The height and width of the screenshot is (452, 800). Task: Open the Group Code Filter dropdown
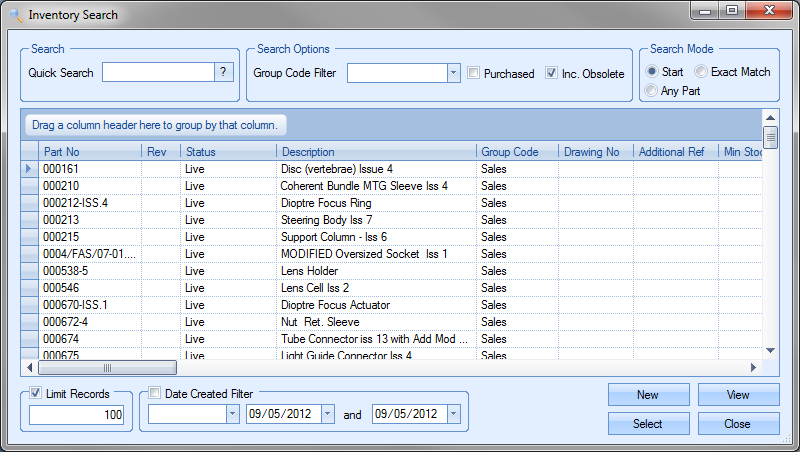453,73
